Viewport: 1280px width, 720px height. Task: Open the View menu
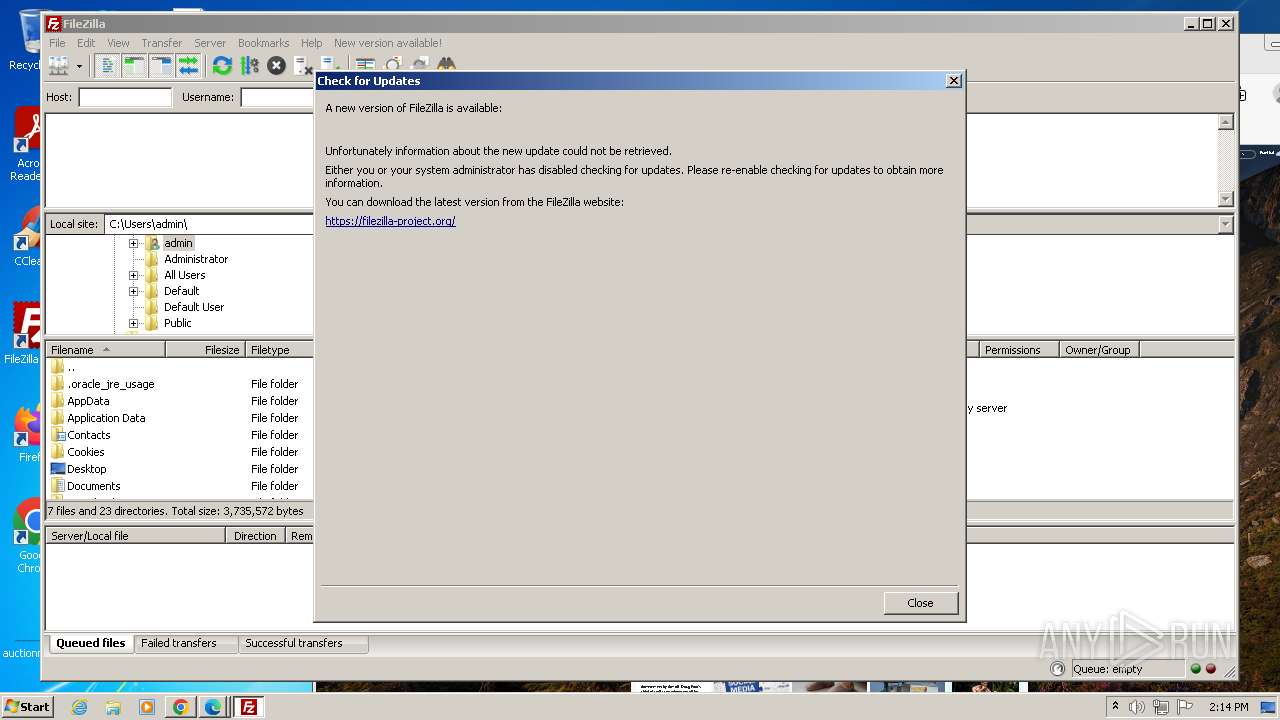118,43
